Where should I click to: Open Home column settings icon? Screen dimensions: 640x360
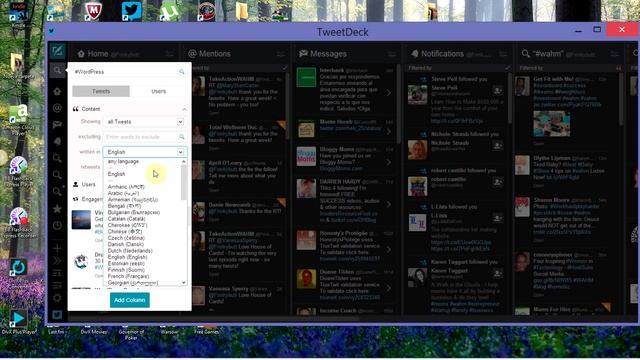click(169, 54)
